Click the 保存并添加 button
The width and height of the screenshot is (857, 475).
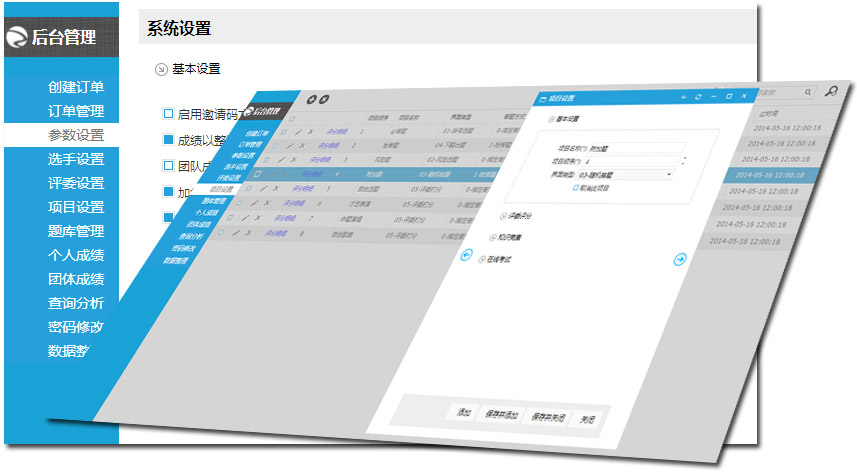(x=501, y=415)
